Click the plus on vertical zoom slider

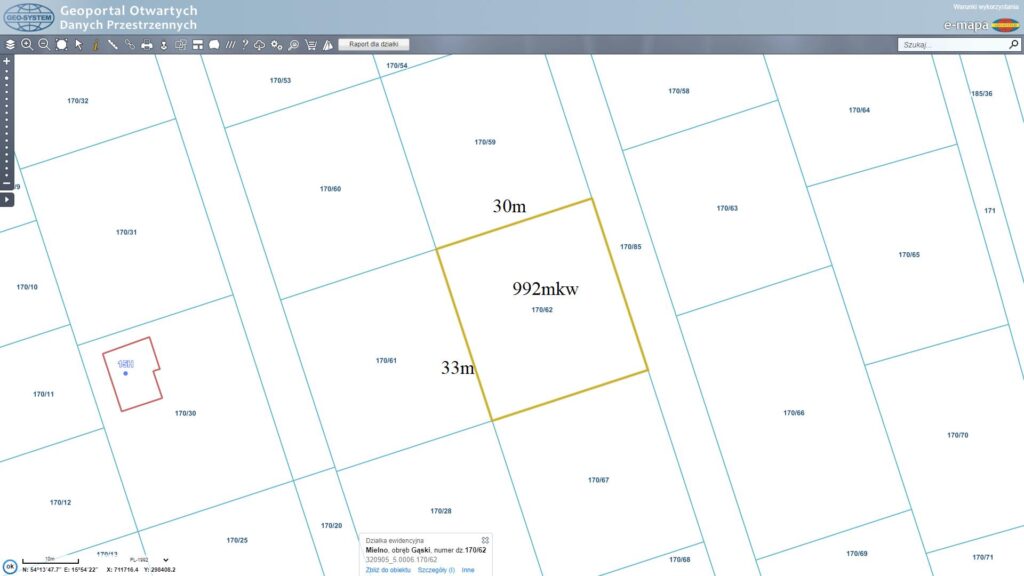7,61
